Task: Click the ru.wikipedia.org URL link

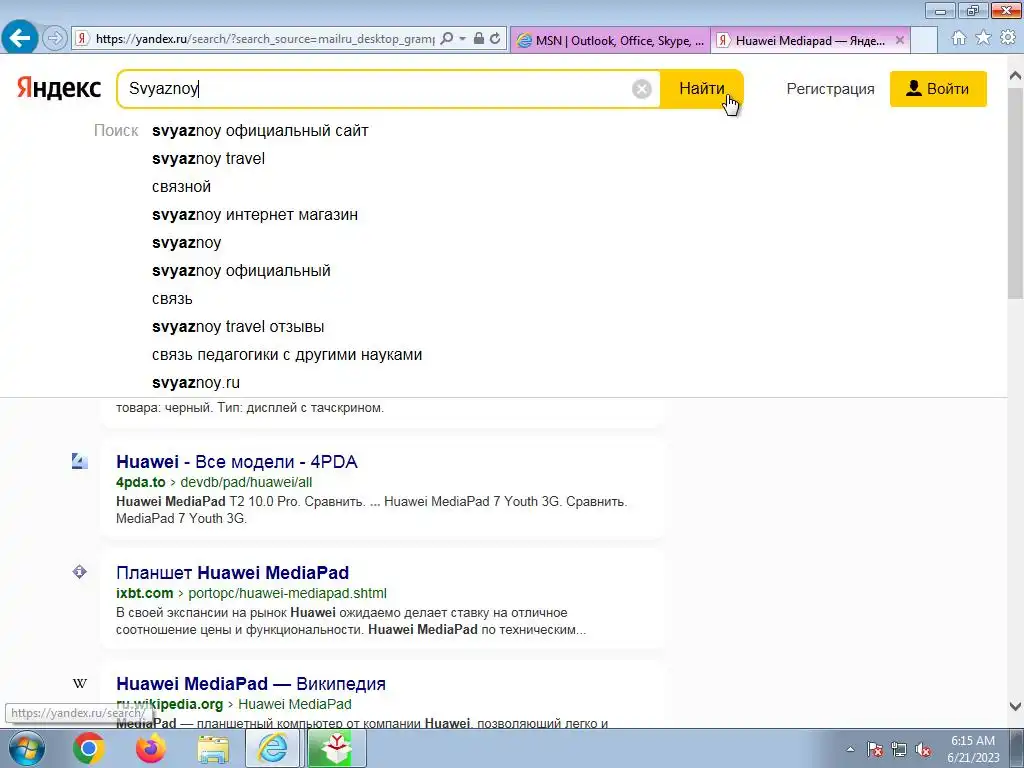Action: click(x=170, y=705)
